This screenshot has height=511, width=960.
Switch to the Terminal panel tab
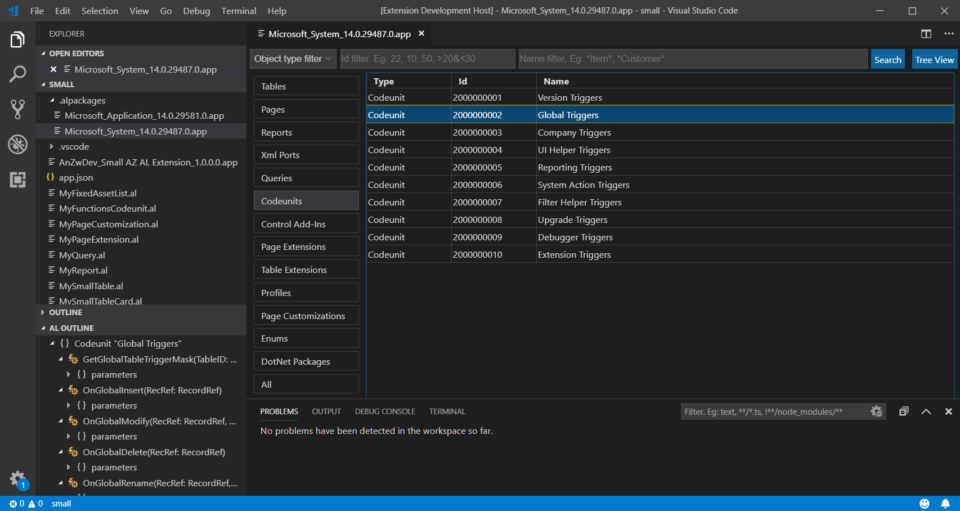coord(447,411)
